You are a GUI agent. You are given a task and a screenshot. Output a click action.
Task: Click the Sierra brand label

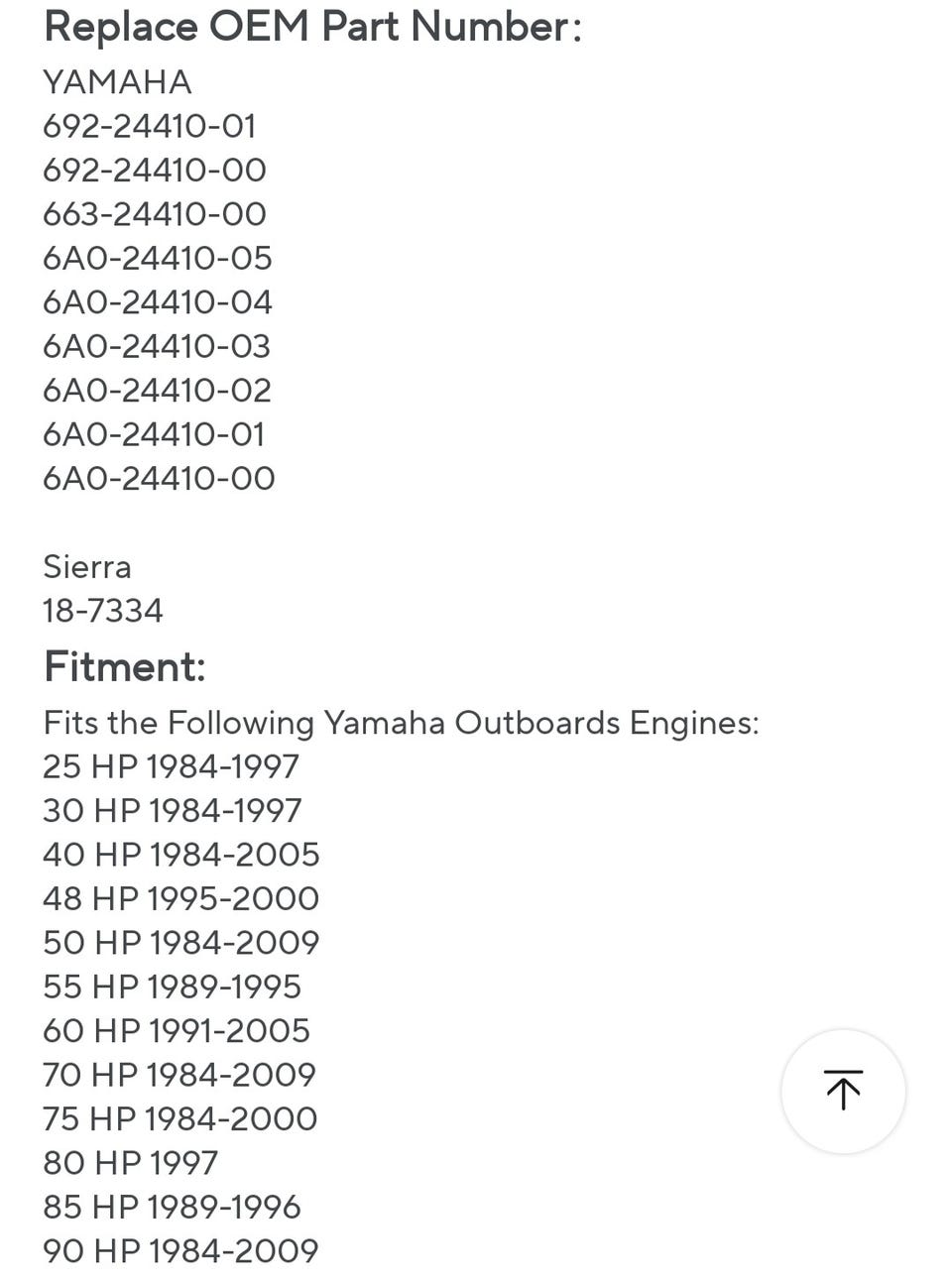click(87, 566)
